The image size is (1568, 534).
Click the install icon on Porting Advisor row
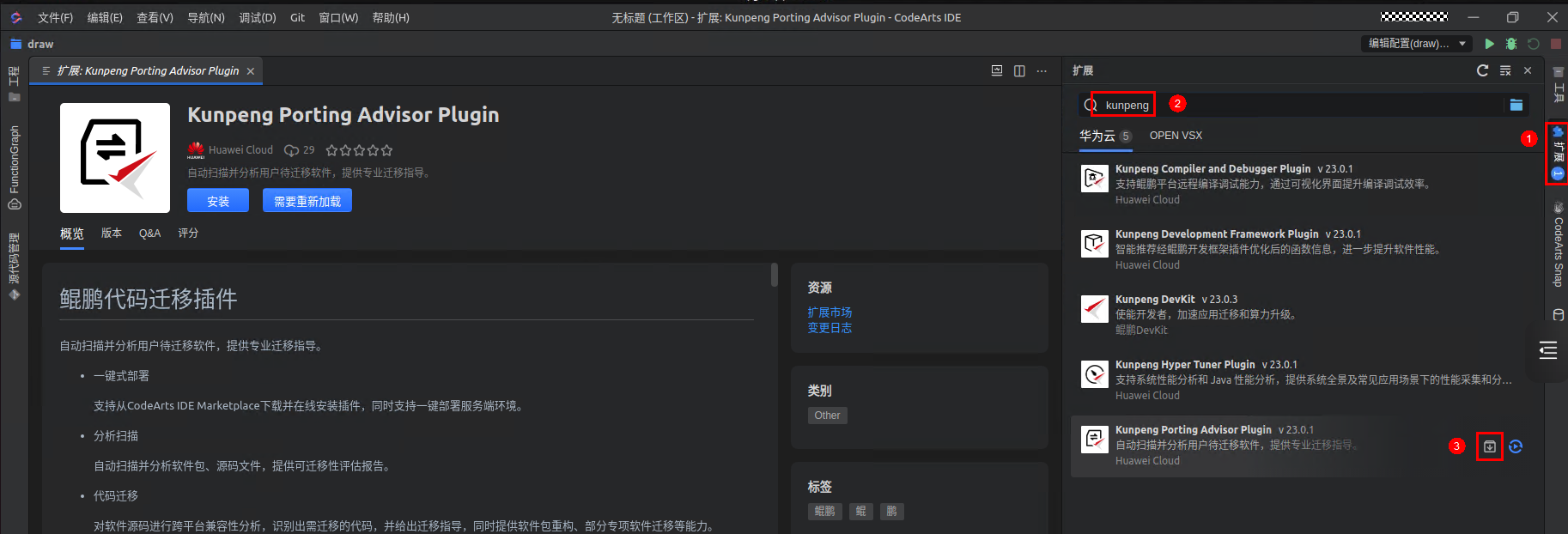tap(1490, 446)
